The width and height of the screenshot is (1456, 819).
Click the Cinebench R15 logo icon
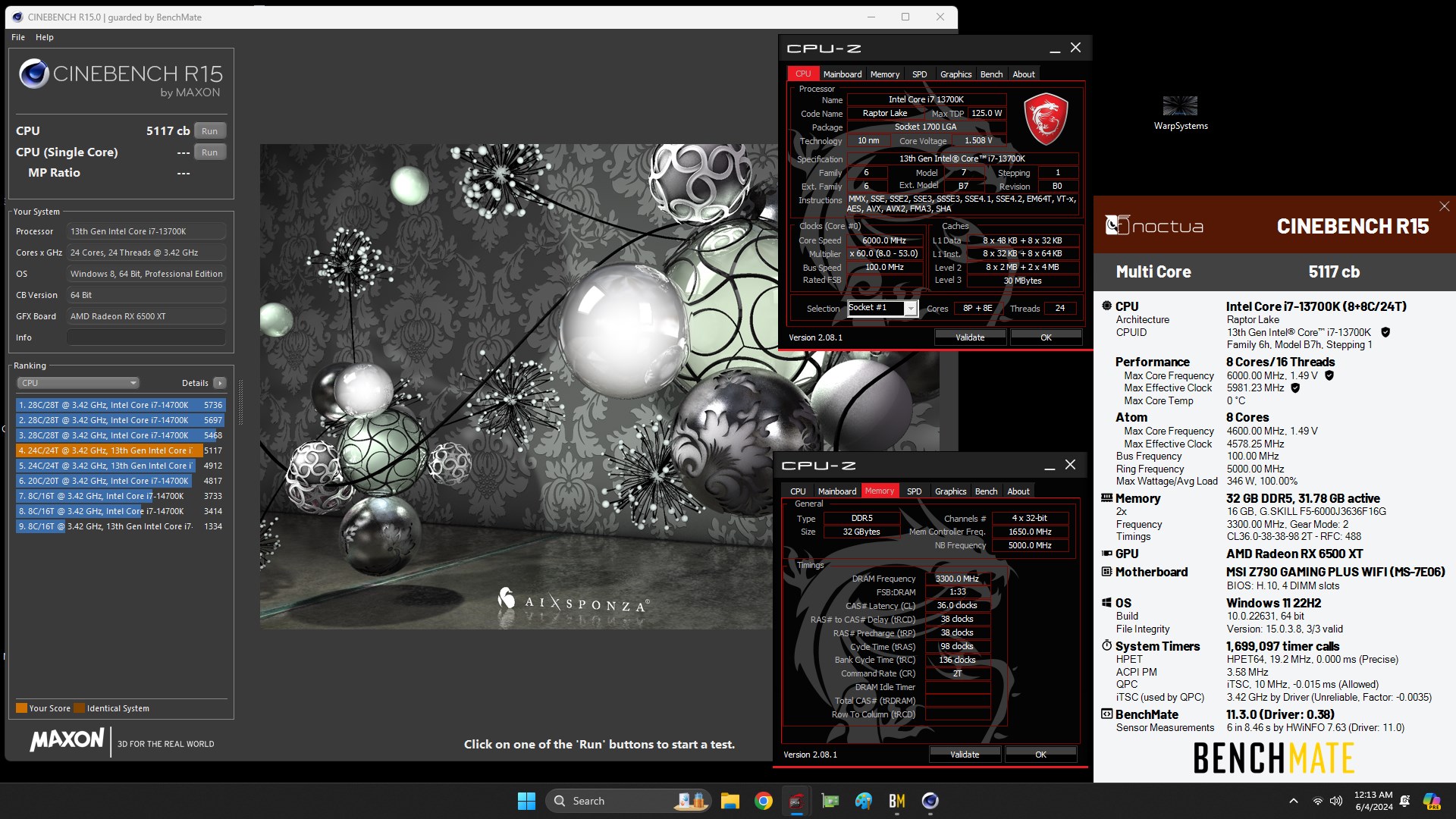click(34, 74)
